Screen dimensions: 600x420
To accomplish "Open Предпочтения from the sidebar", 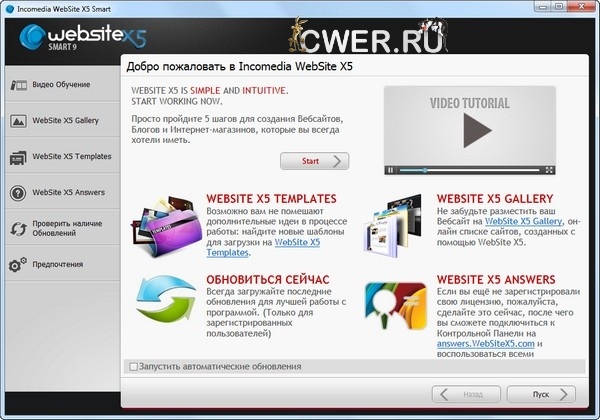I will (63, 264).
